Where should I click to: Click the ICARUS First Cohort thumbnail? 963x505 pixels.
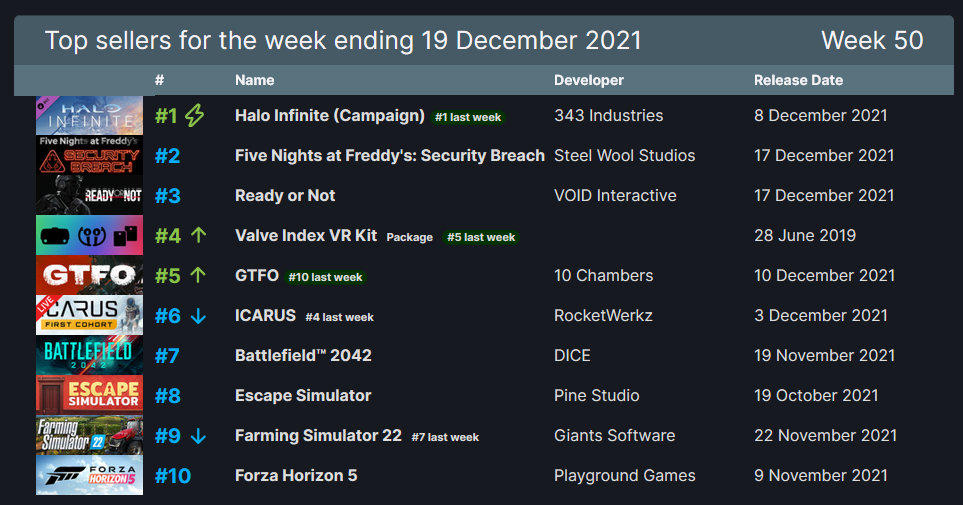pyautogui.click(x=89, y=315)
